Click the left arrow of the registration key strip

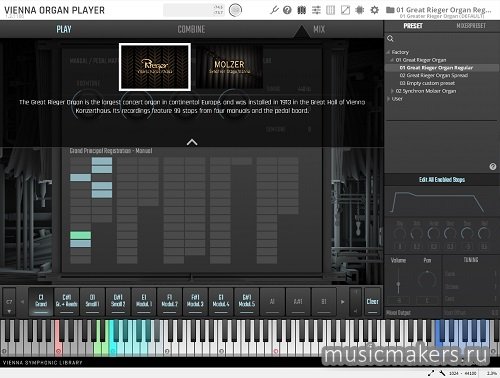tap(22, 302)
